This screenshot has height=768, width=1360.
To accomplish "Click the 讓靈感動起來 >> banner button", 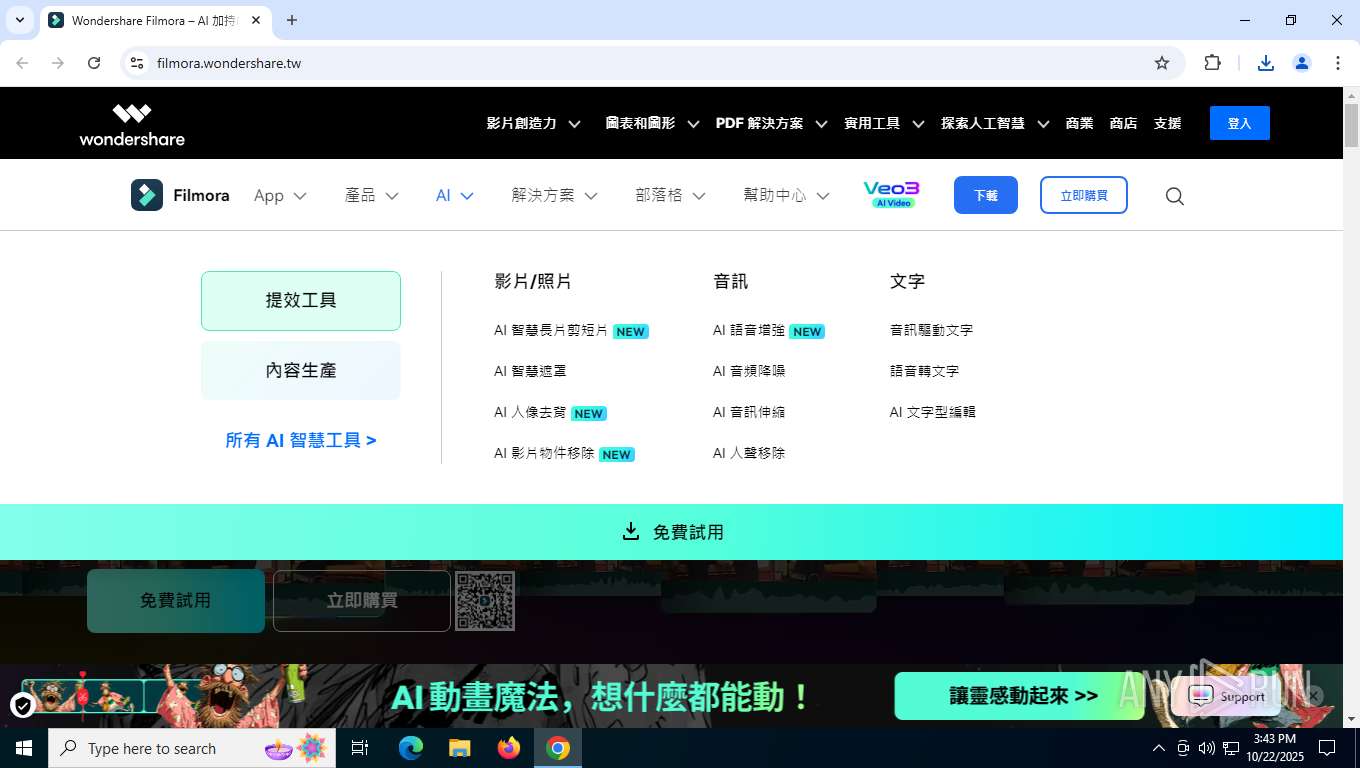I will click(x=1020, y=696).
